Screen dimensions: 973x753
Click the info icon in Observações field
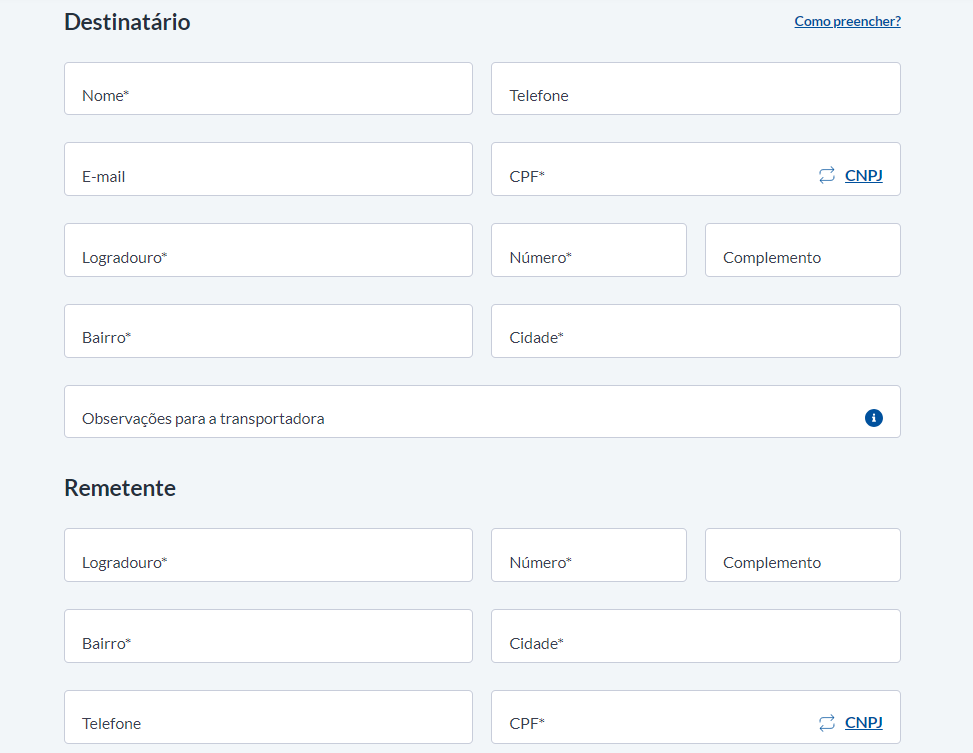pyautogui.click(x=873, y=418)
